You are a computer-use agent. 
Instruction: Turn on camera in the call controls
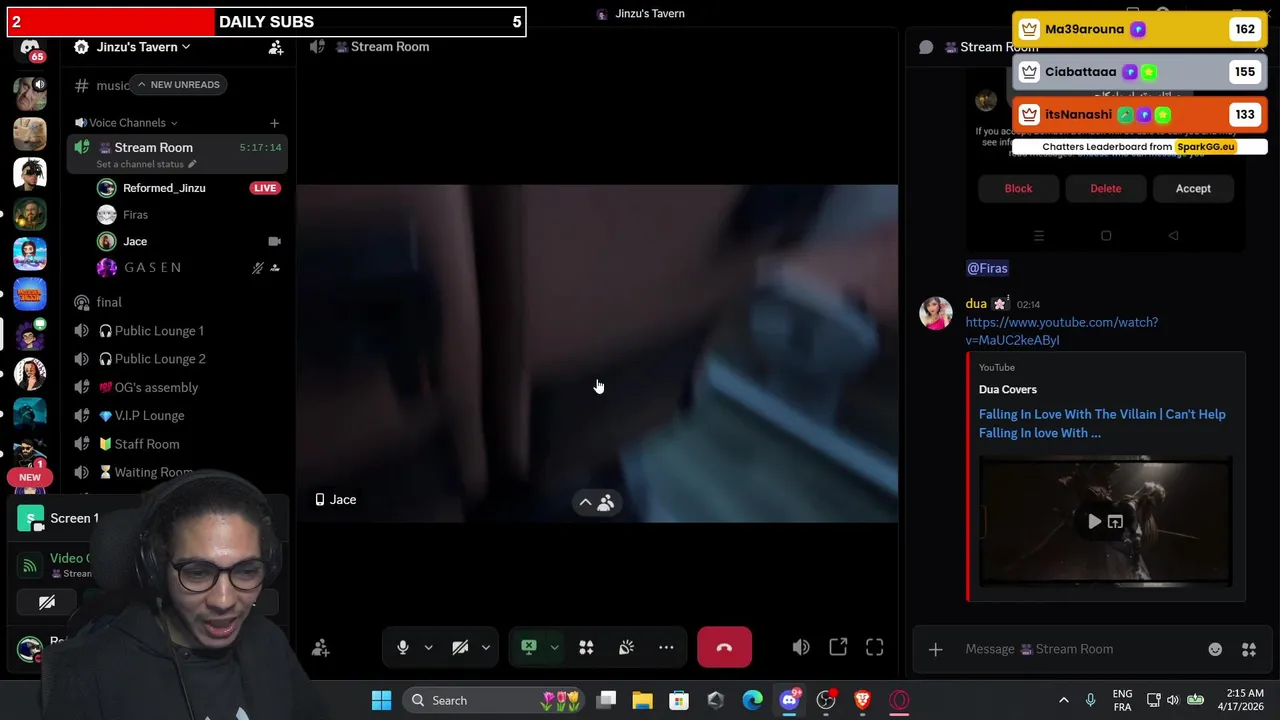(x=460, y=647)
